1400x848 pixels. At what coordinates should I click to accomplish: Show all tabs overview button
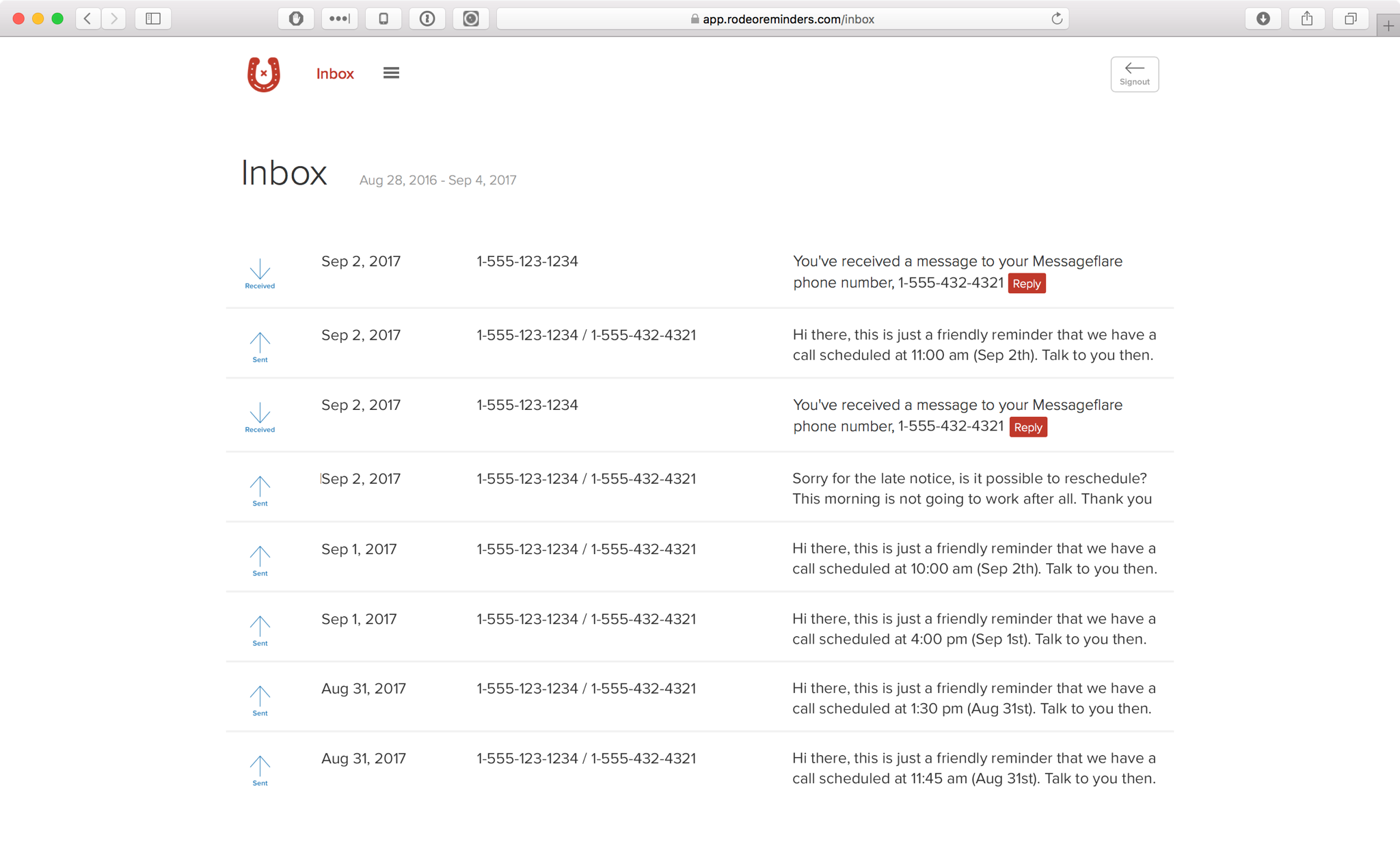tap(1350, 19)
